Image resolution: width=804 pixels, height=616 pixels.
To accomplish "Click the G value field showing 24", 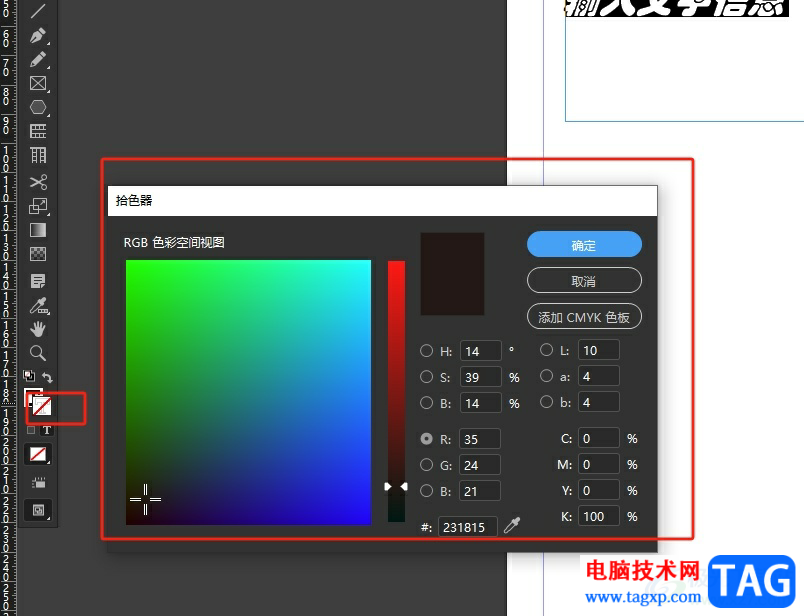I will 480,465.
